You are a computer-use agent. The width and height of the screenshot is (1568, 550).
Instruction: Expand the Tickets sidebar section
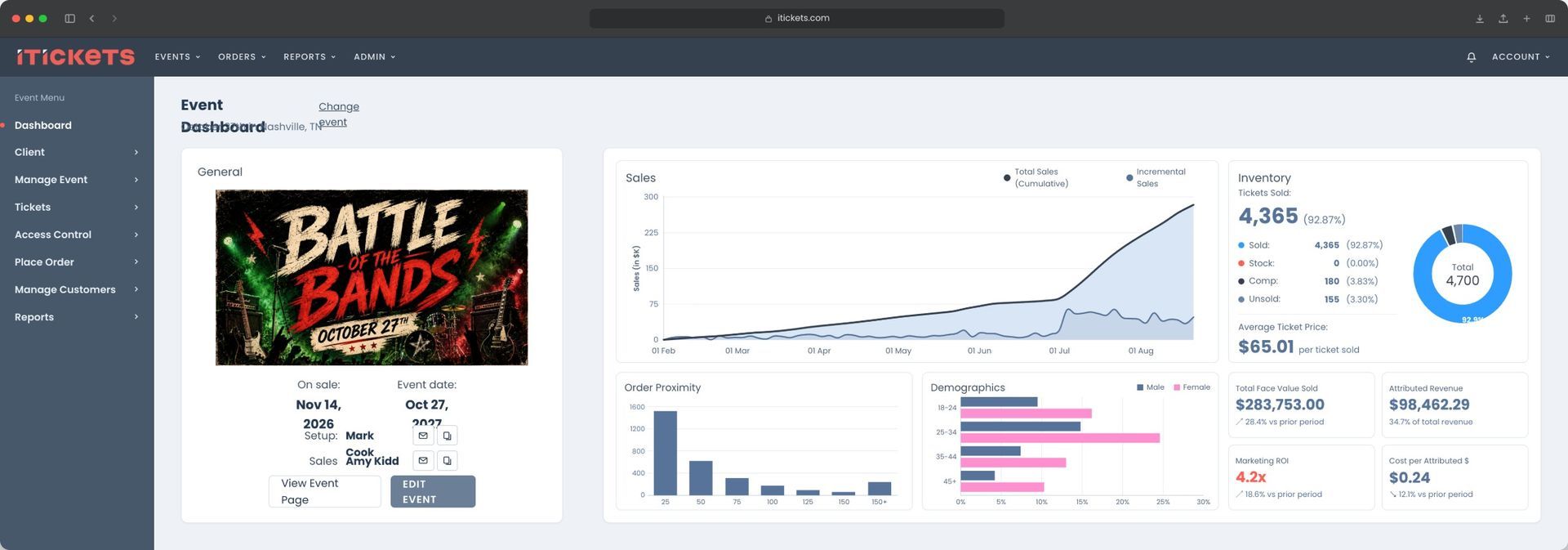[x=77, y=208]
